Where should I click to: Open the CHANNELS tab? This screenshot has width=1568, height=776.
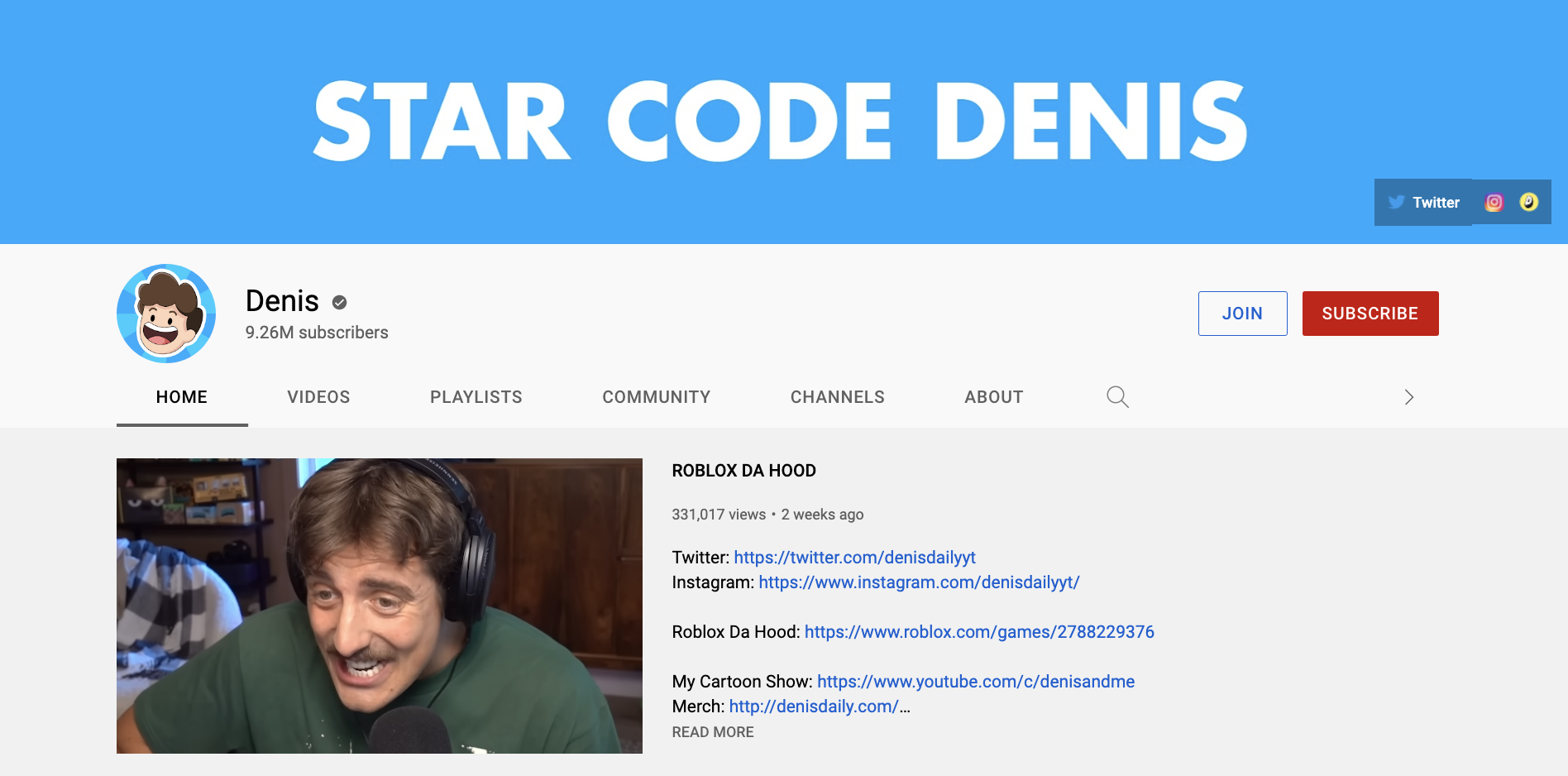[837, 397]
